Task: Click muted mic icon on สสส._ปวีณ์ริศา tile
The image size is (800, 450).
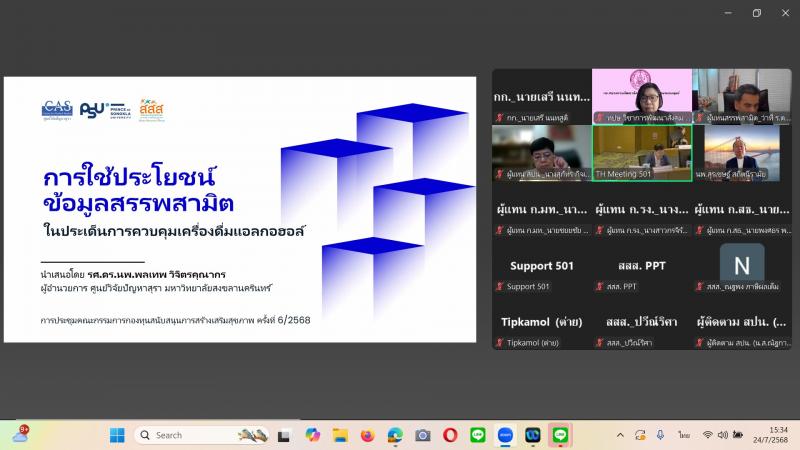Action: 599,342
